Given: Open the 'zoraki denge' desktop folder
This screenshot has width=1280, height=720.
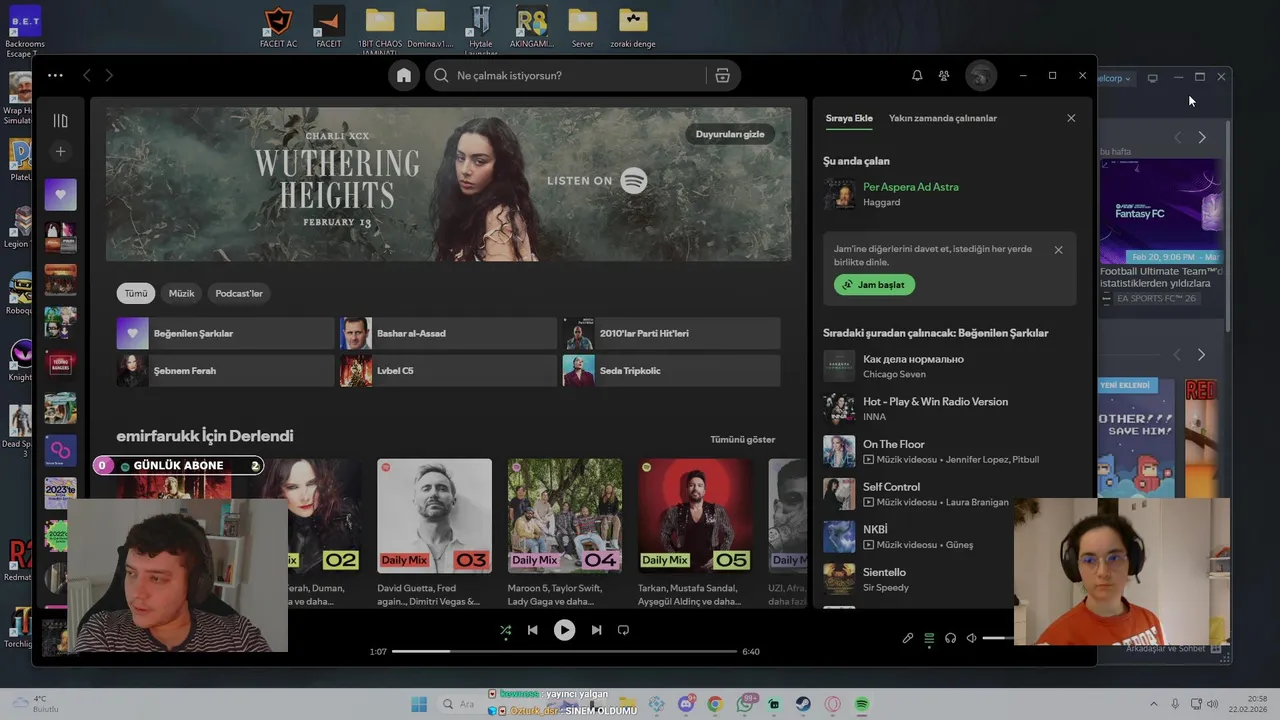Looking at the screenshot, I should tap(633, 28).
